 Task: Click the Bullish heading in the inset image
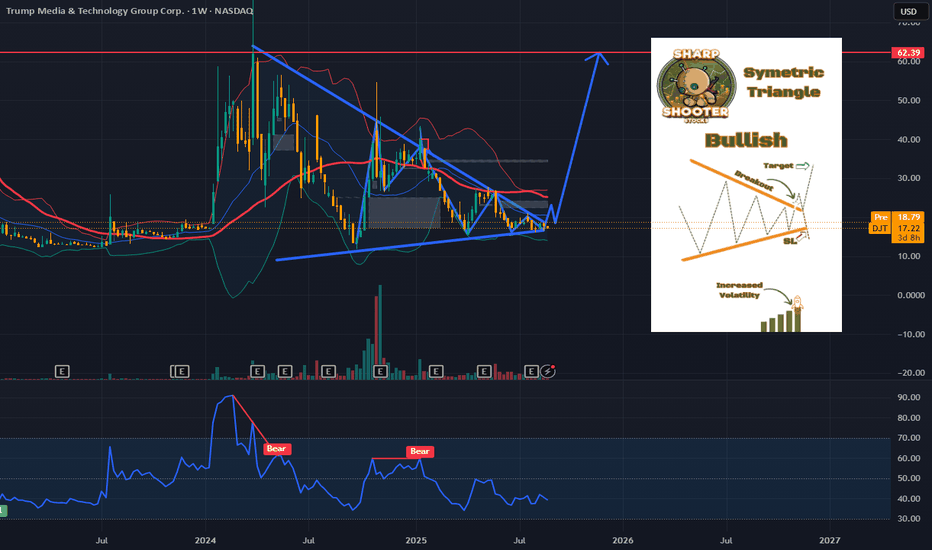[746, 140]
